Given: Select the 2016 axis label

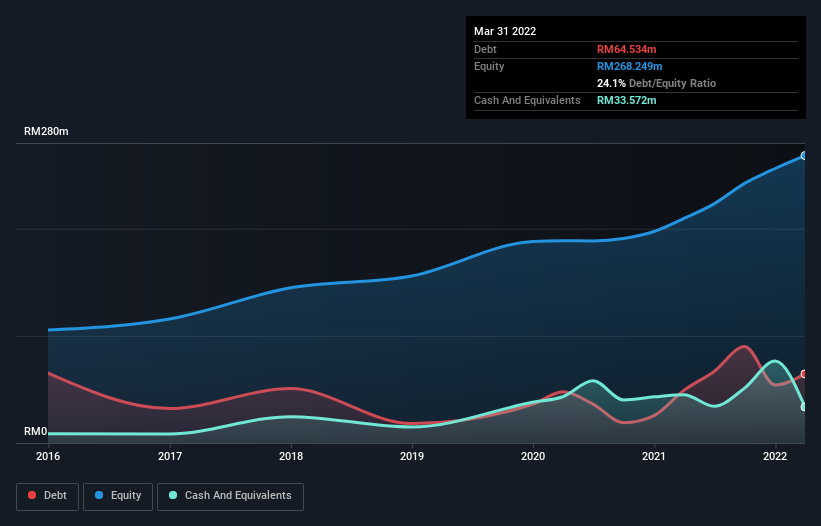Looking at the screenshot, I should 48,456.
